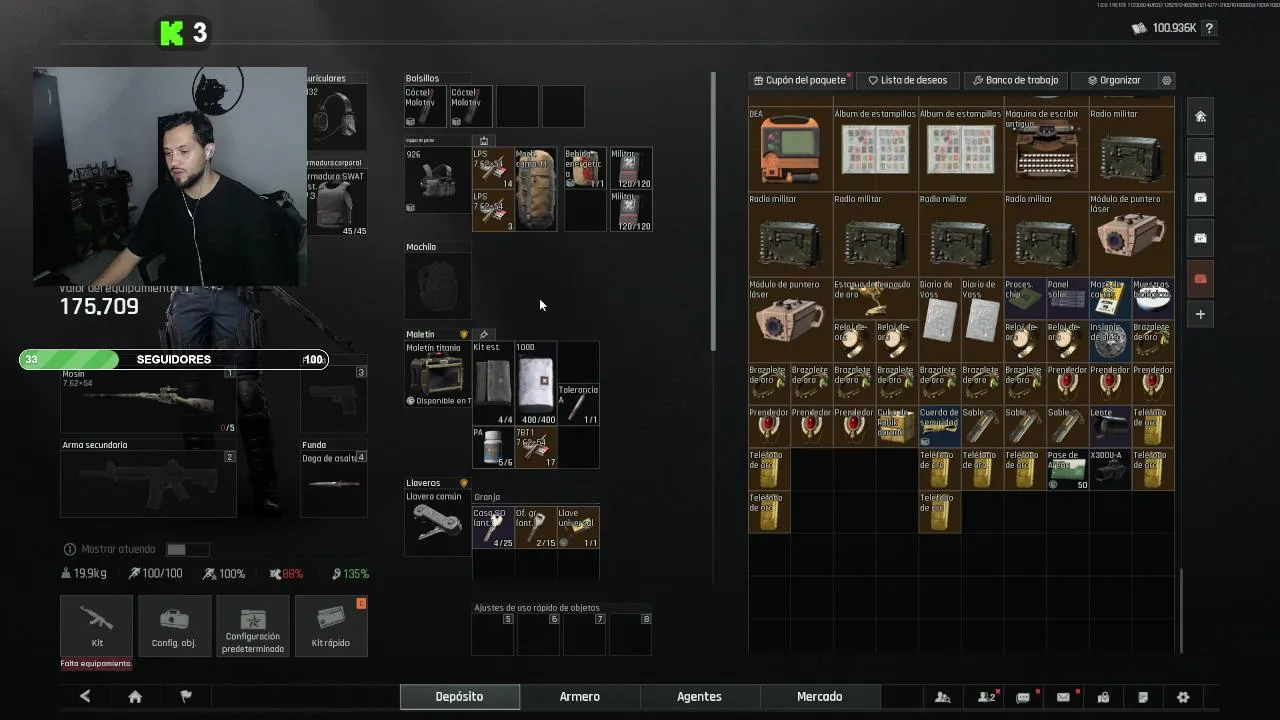Select the Cuerda de seguridad item
Viewport: 1280px width, 720px height.
[x=939, y=426]
